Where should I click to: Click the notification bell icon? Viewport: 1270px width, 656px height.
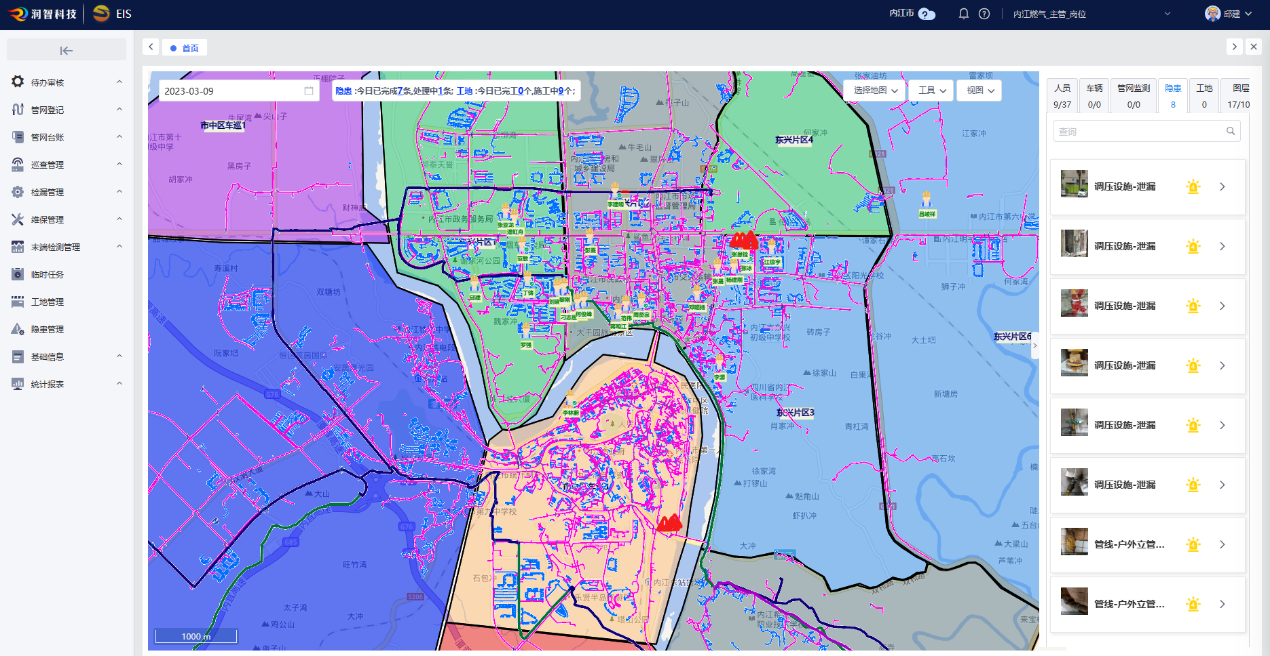(x=963, y=14)
